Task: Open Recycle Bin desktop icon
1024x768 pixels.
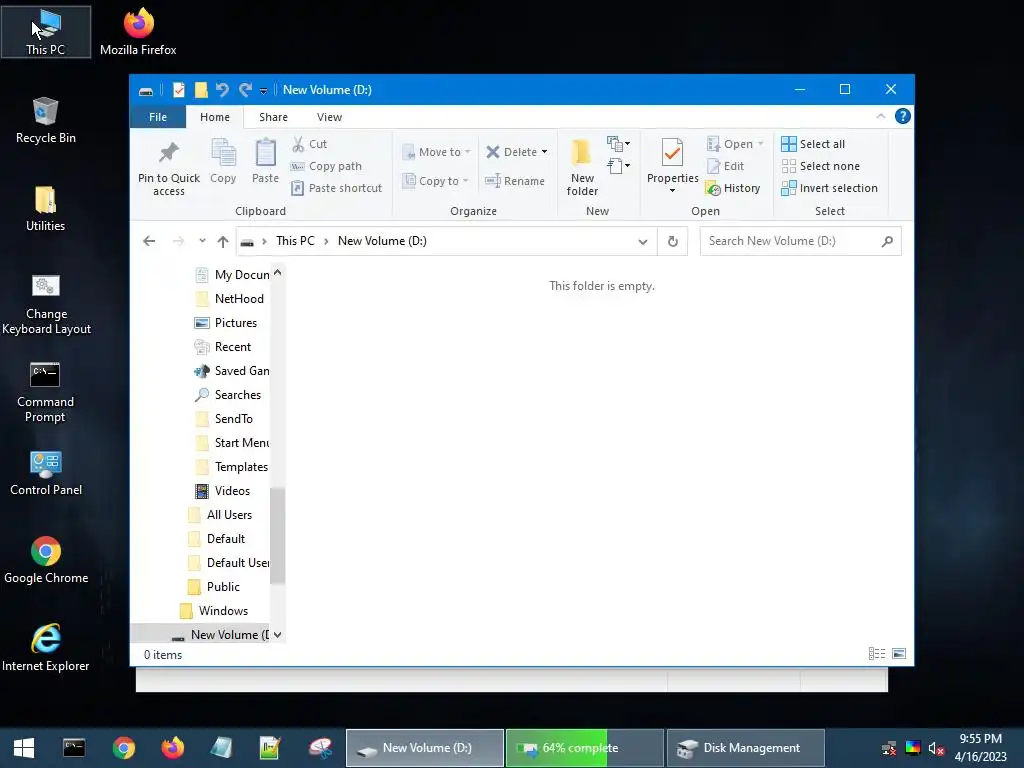Action: pos(45,120)
